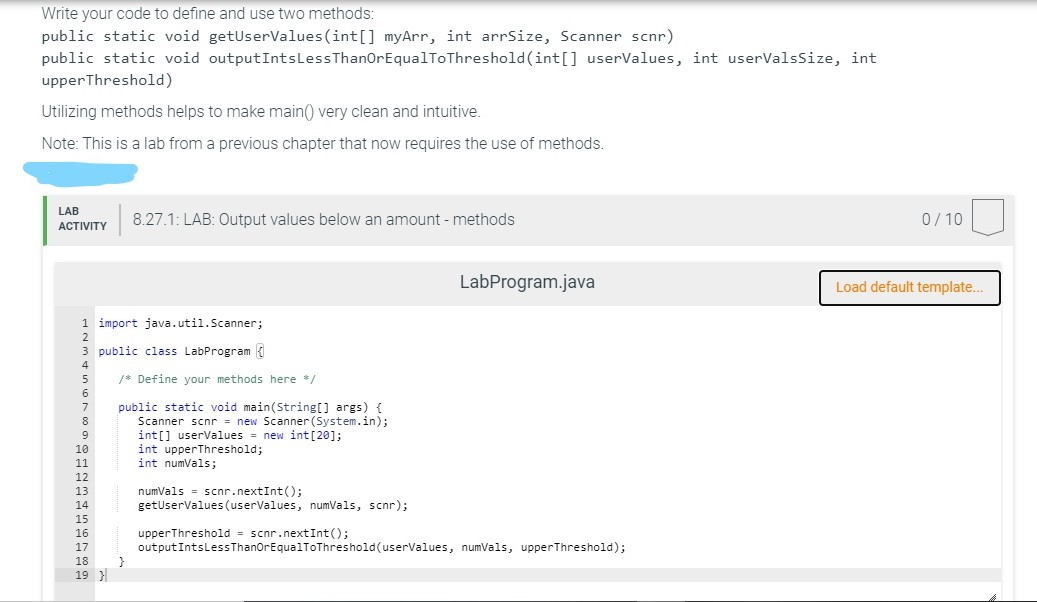
Task: Click the Load default template button
Action: click(x=908, y=287)
